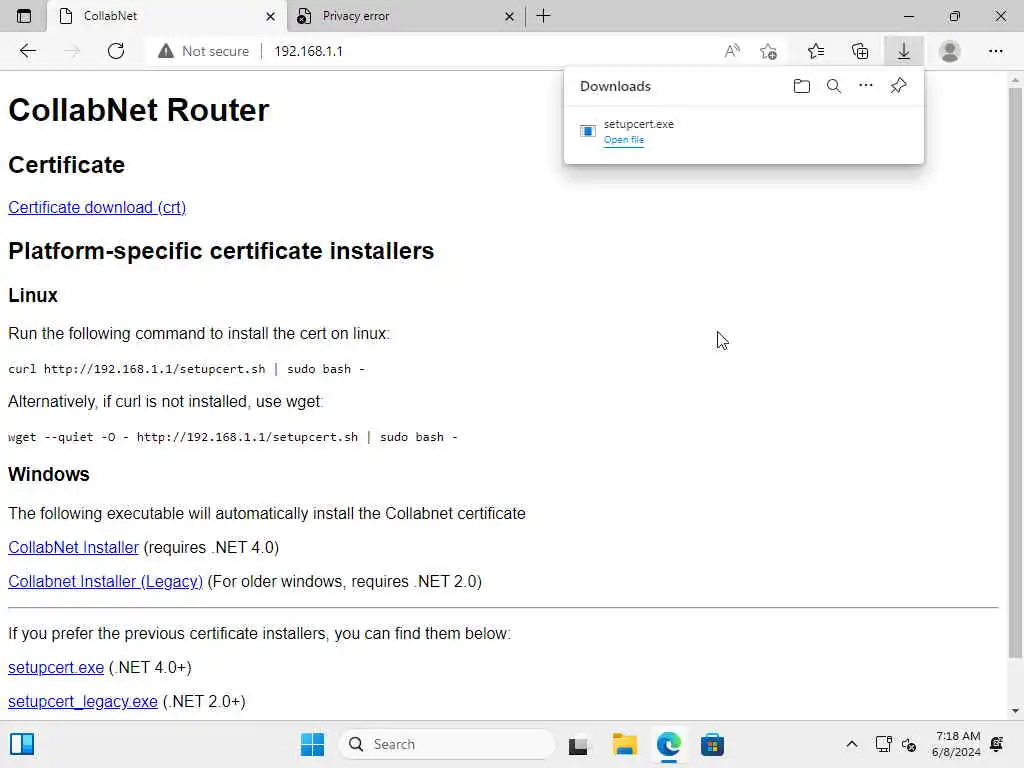Open a new tab with plus button
This screenshot has height=768, width=1024.
(543, 16)
